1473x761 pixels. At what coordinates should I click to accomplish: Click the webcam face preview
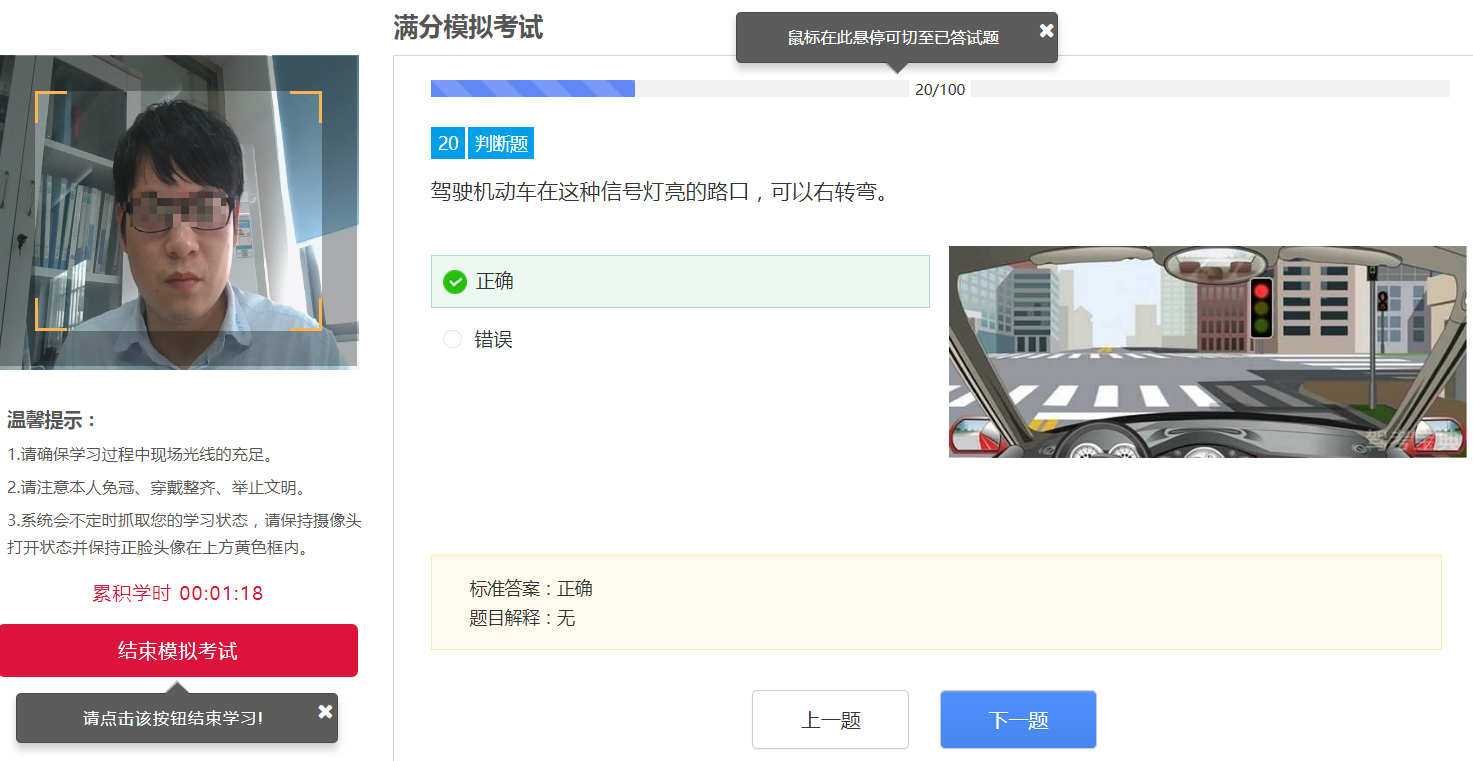pyautogui.click(x=179, y=211)
